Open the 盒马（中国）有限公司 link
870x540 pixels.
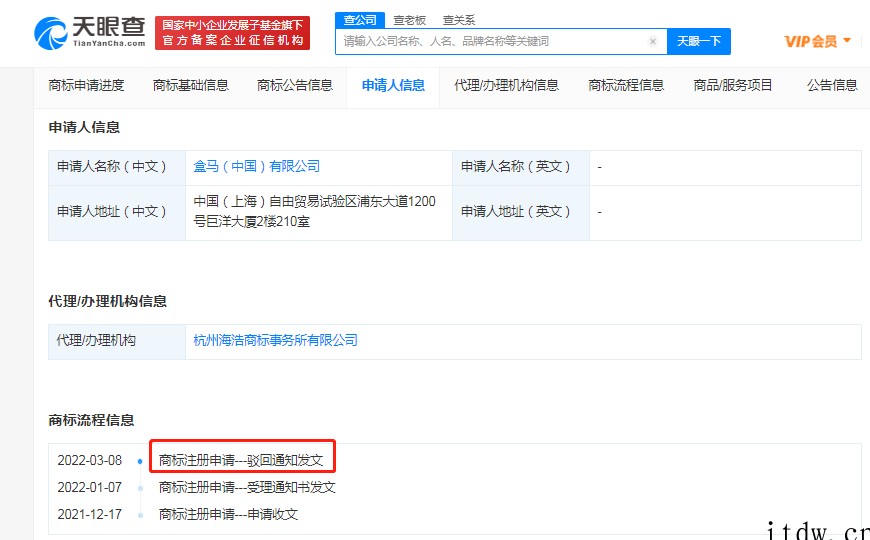[x=256, y=166]
